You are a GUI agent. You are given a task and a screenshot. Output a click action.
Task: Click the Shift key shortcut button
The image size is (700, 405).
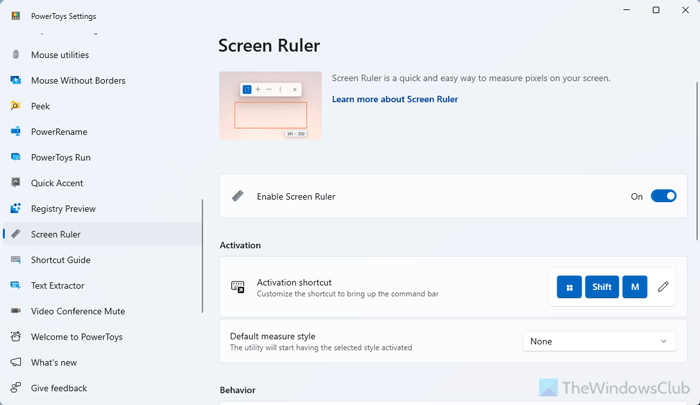pos(602,287)
